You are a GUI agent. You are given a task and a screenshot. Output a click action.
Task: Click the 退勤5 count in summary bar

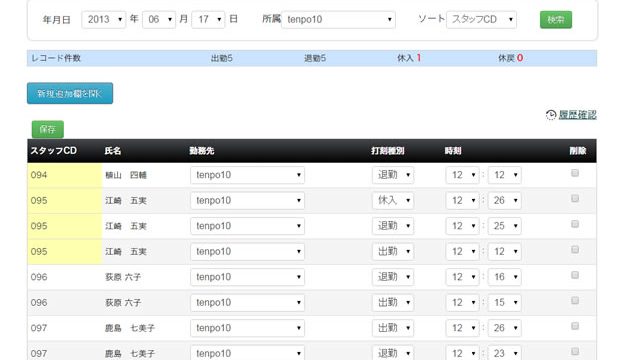[x=315, y=58]
